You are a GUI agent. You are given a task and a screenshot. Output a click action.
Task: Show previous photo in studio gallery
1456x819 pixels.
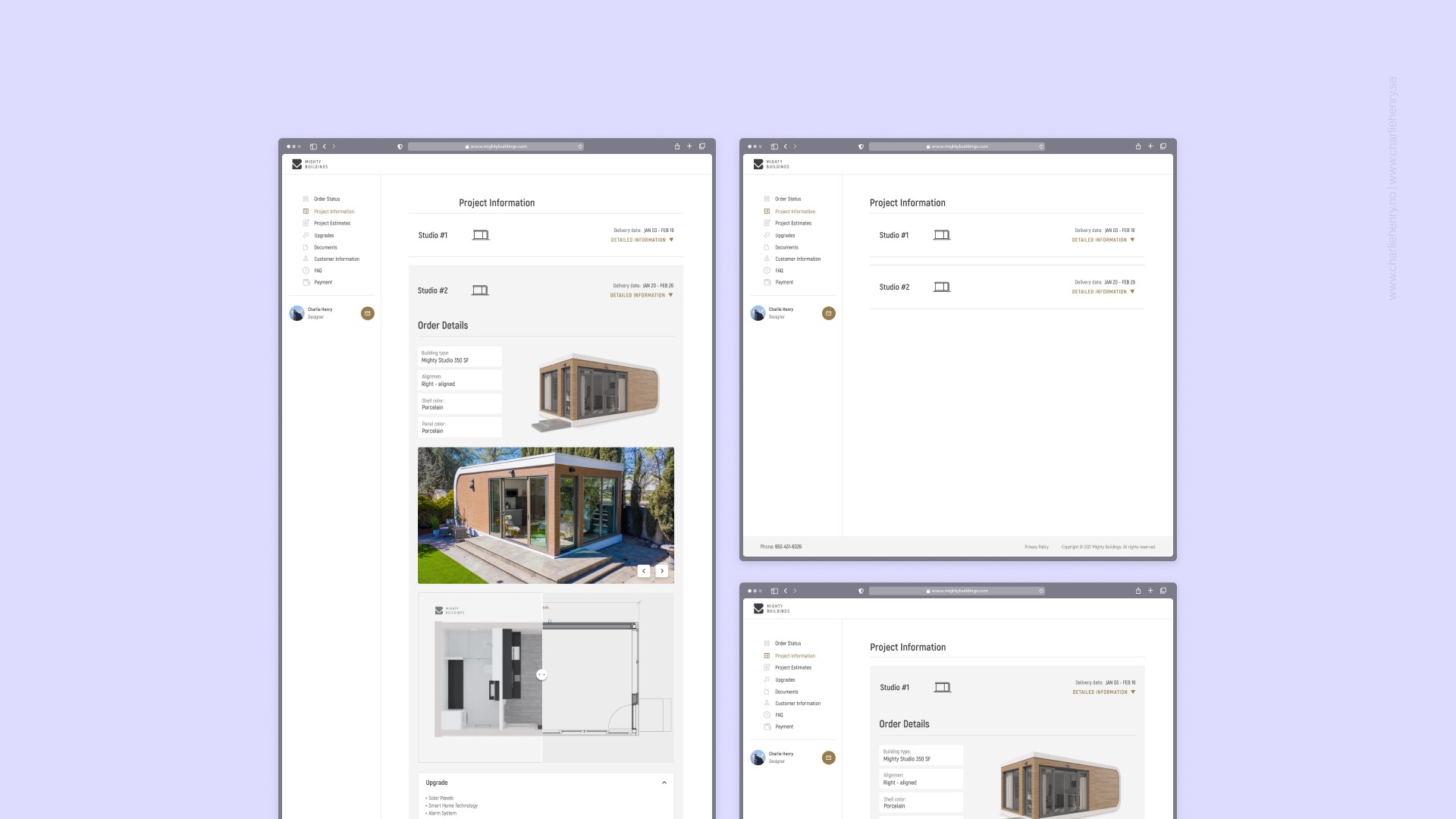click(x=644, y=571)
